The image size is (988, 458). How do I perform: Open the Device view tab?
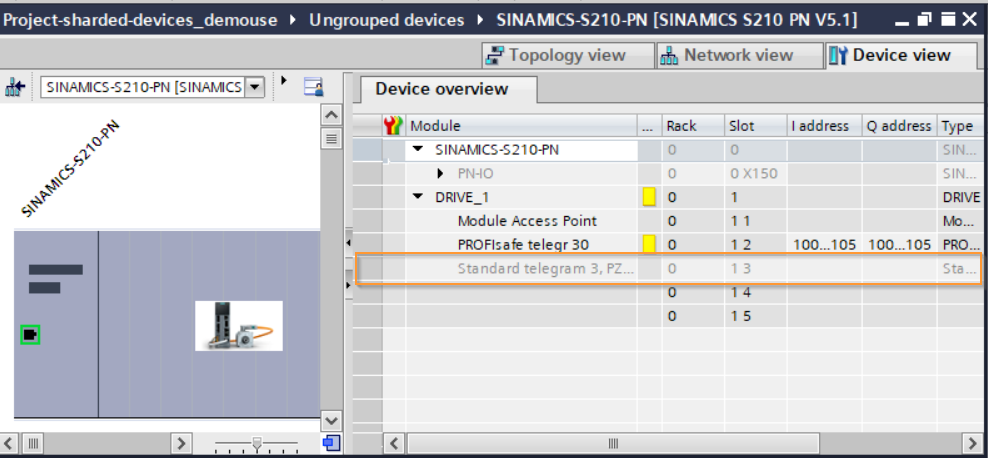[x=901, y=55]
